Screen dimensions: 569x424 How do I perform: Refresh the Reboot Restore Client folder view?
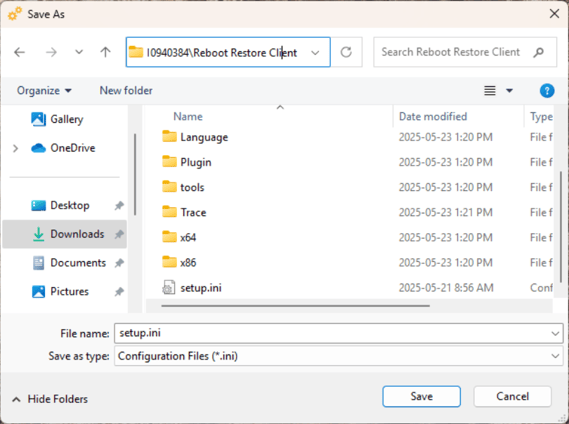point(346,52)
